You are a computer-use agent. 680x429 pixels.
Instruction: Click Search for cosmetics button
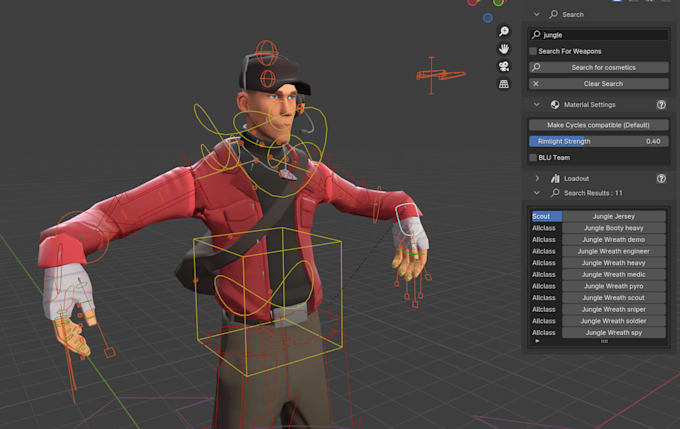point(598,67)
